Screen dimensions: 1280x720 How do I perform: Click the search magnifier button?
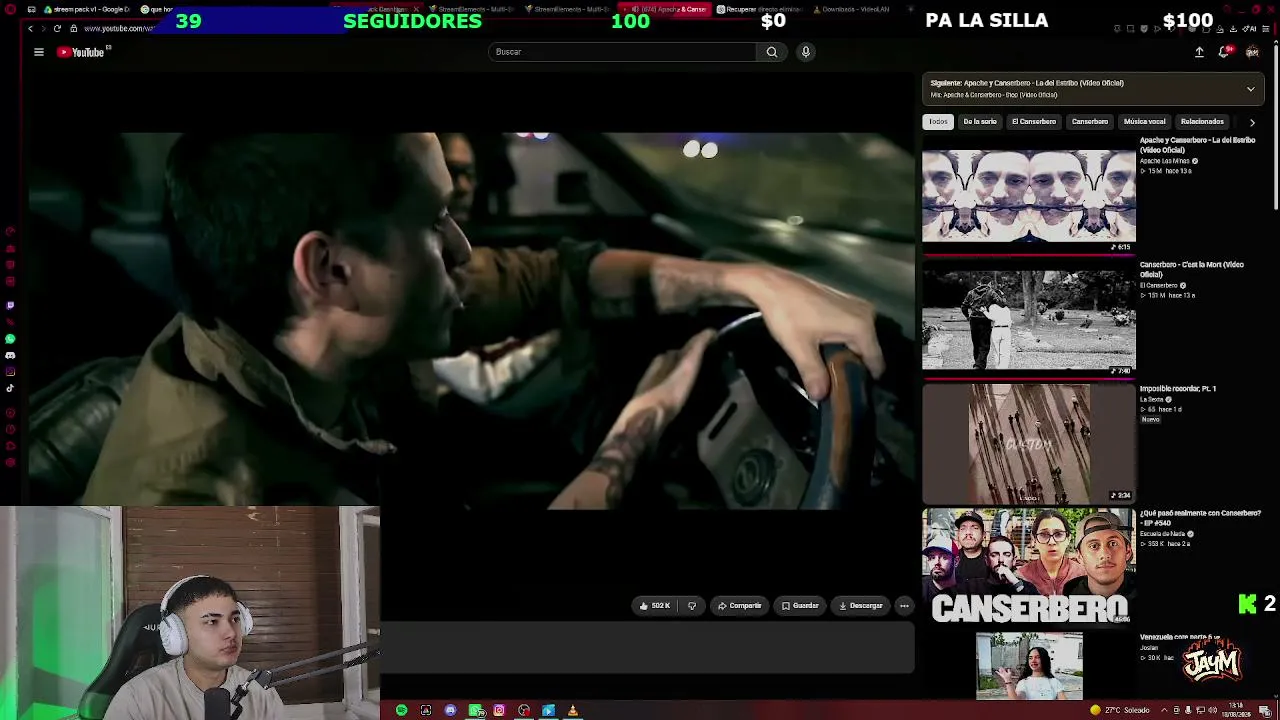(x=772, y=52)
